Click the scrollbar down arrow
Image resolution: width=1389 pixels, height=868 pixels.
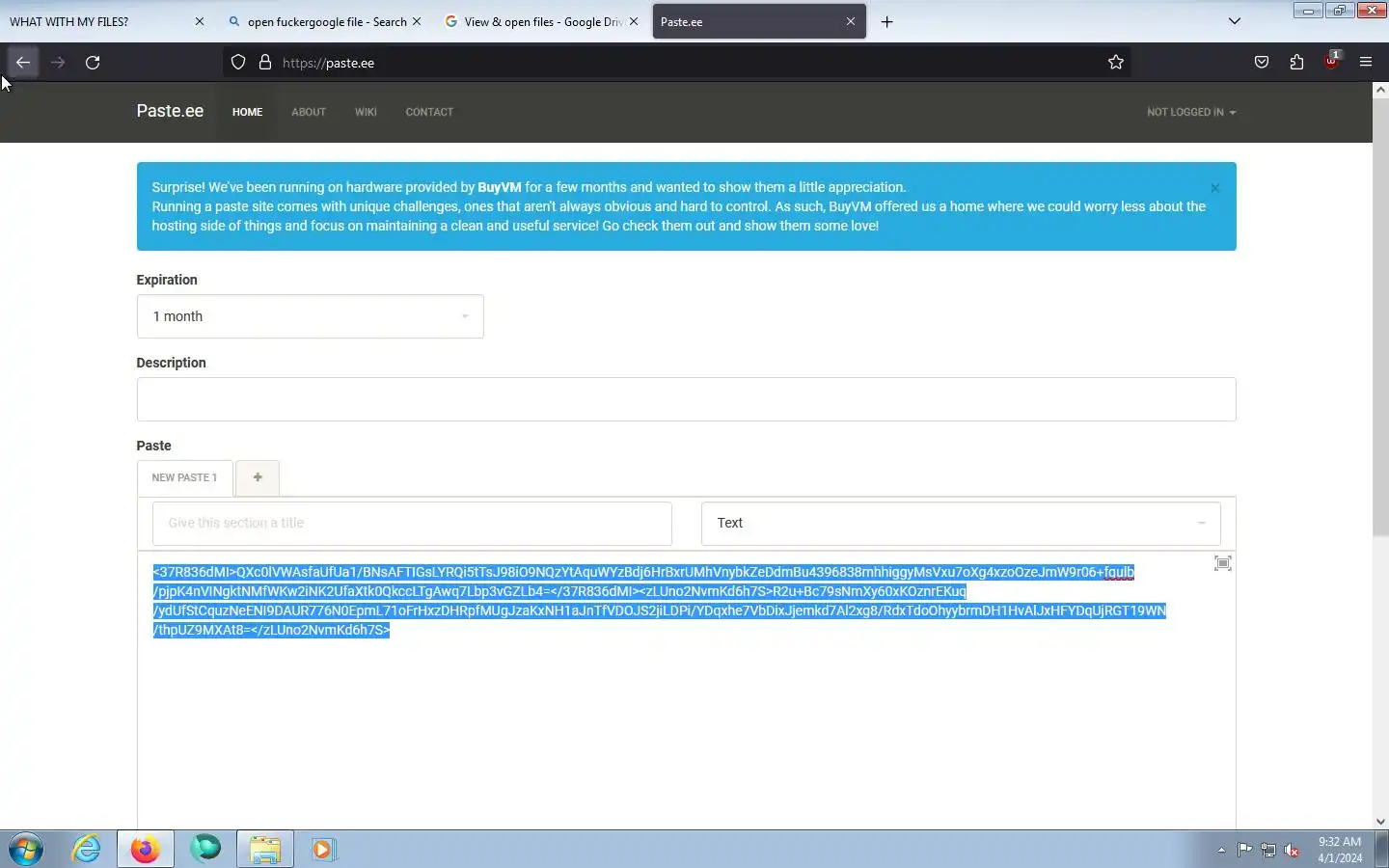pos(1380,821)
